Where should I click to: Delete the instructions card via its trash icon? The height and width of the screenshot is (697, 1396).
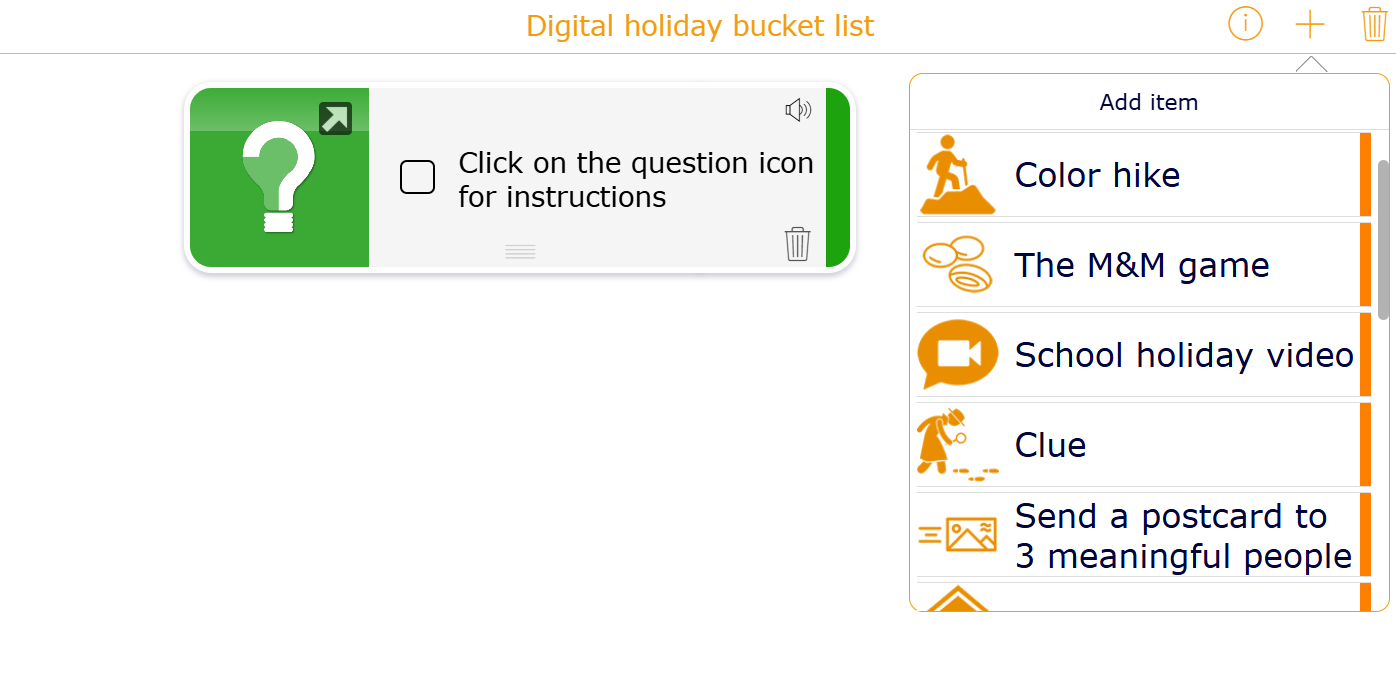pos(797,243)
